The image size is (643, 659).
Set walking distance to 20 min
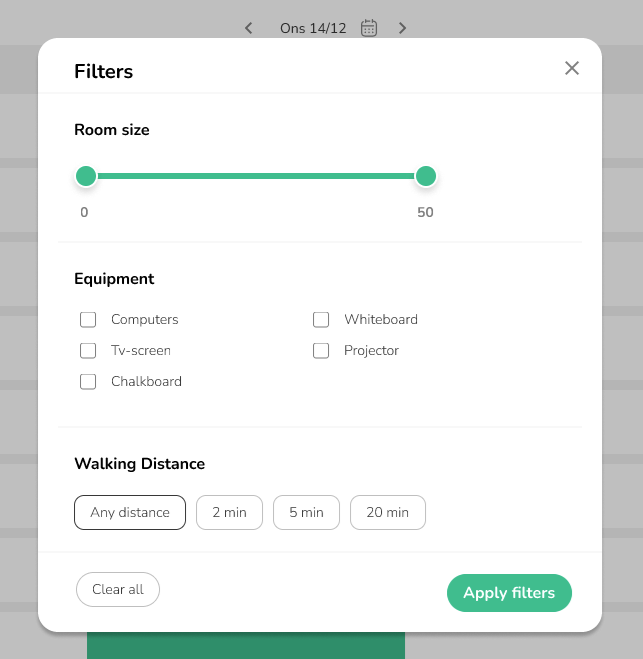[x=387, y=513]
